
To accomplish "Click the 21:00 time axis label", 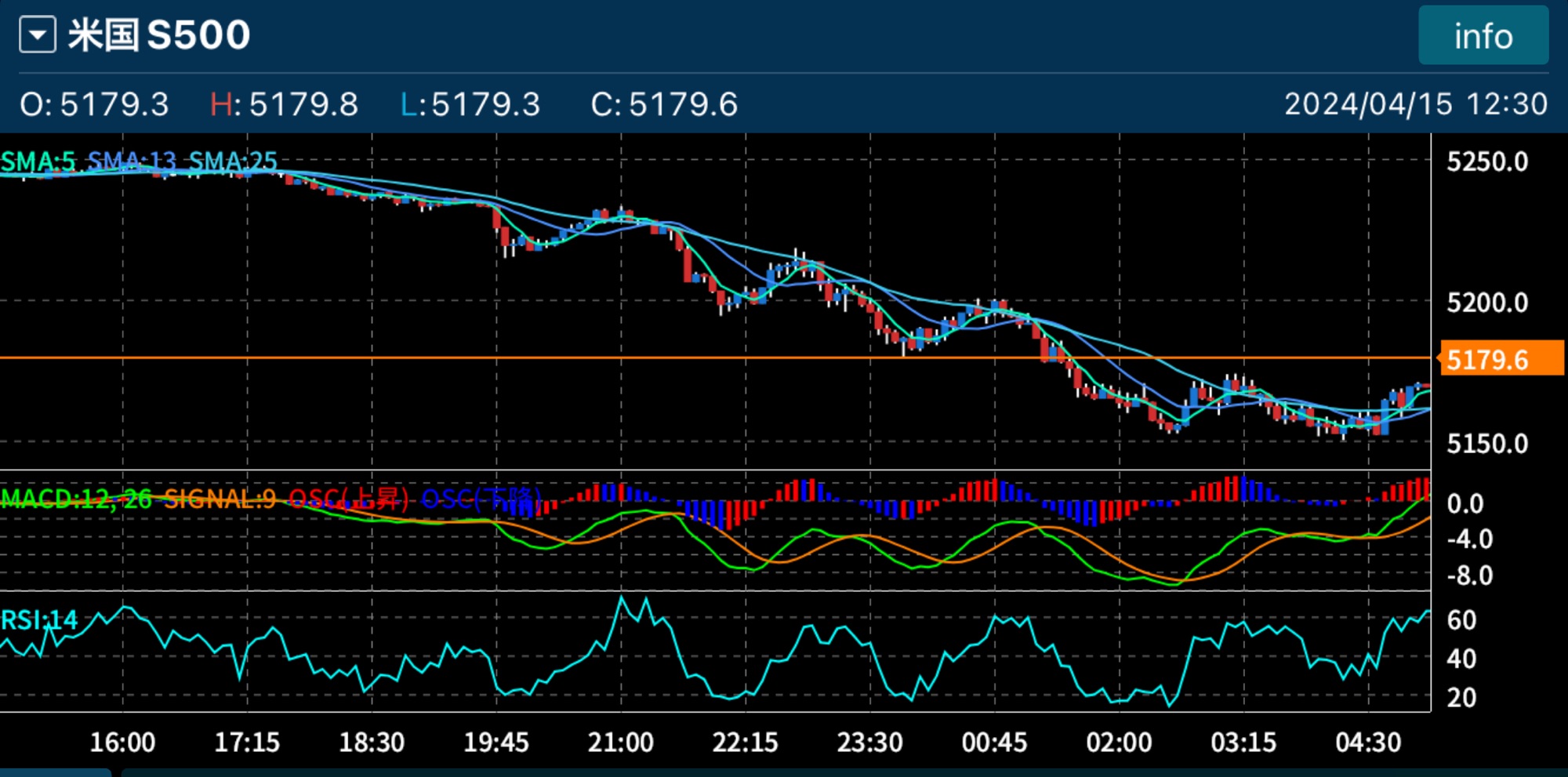I will point(620,742).
